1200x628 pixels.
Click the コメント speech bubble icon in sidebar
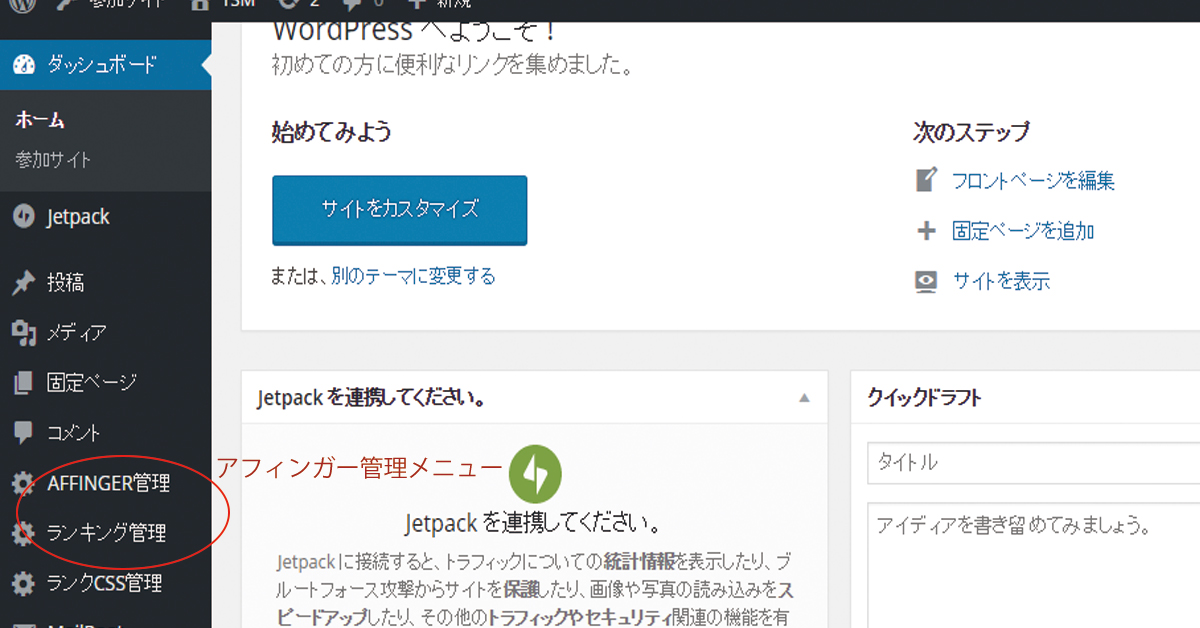point(25,432)
